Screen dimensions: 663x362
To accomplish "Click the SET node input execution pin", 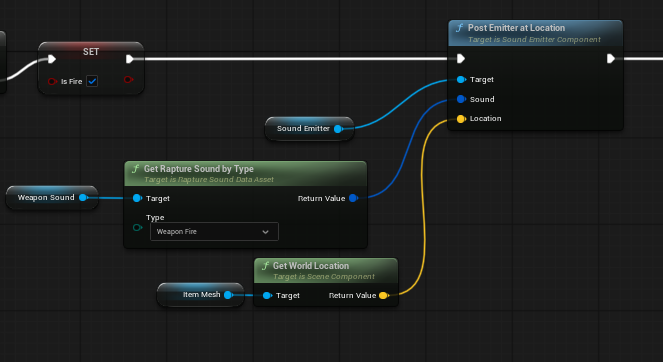I will pos(52,59).
